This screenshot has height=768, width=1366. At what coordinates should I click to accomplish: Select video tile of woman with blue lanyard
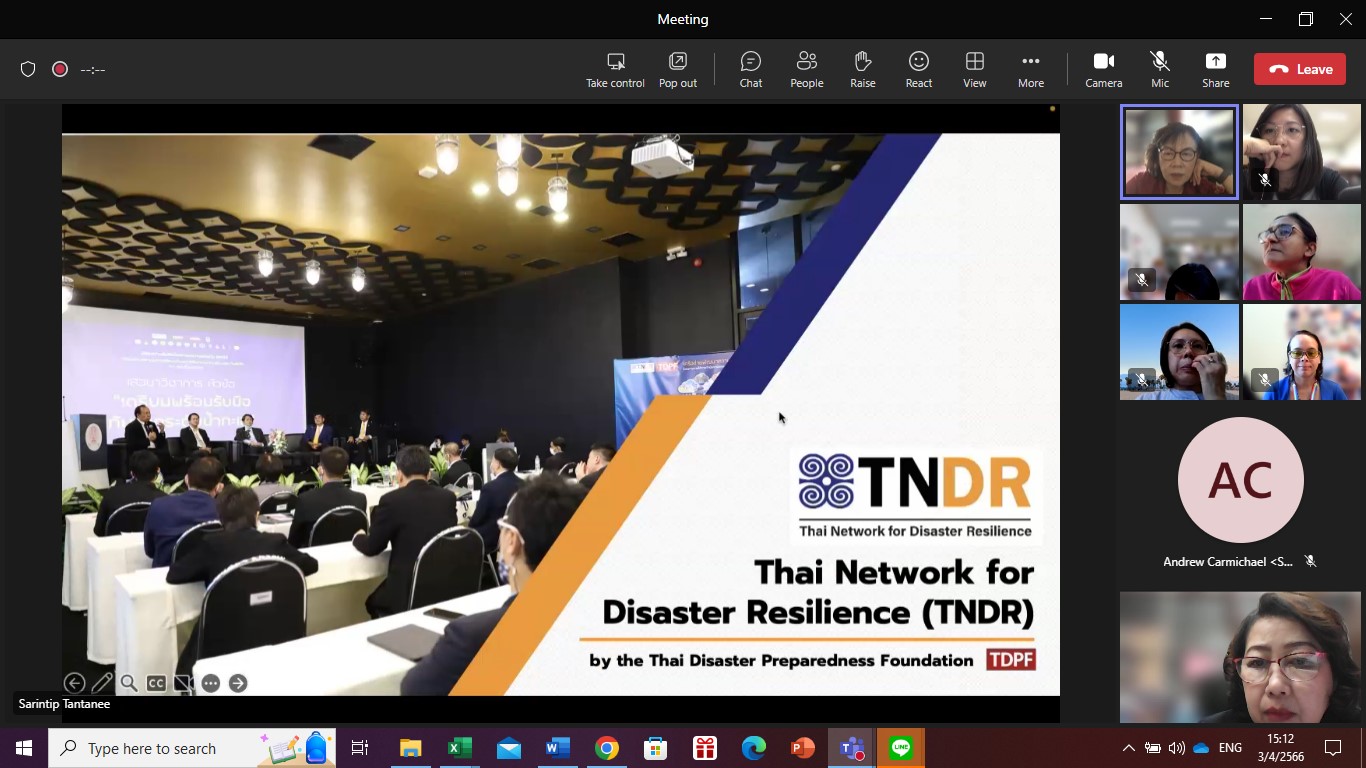click(x=1301, y=352)
